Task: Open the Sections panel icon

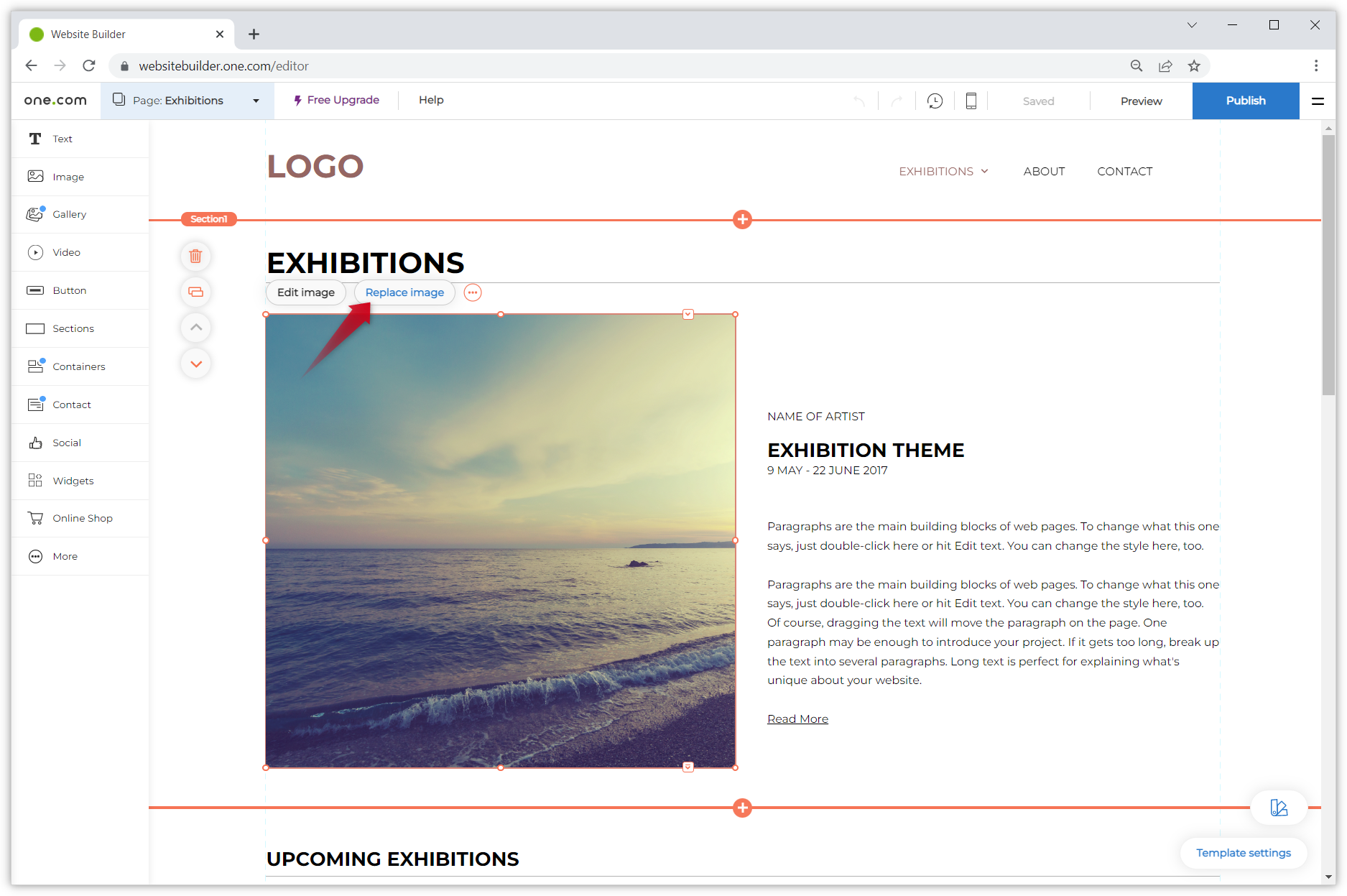Action: [x=35, y=328]
